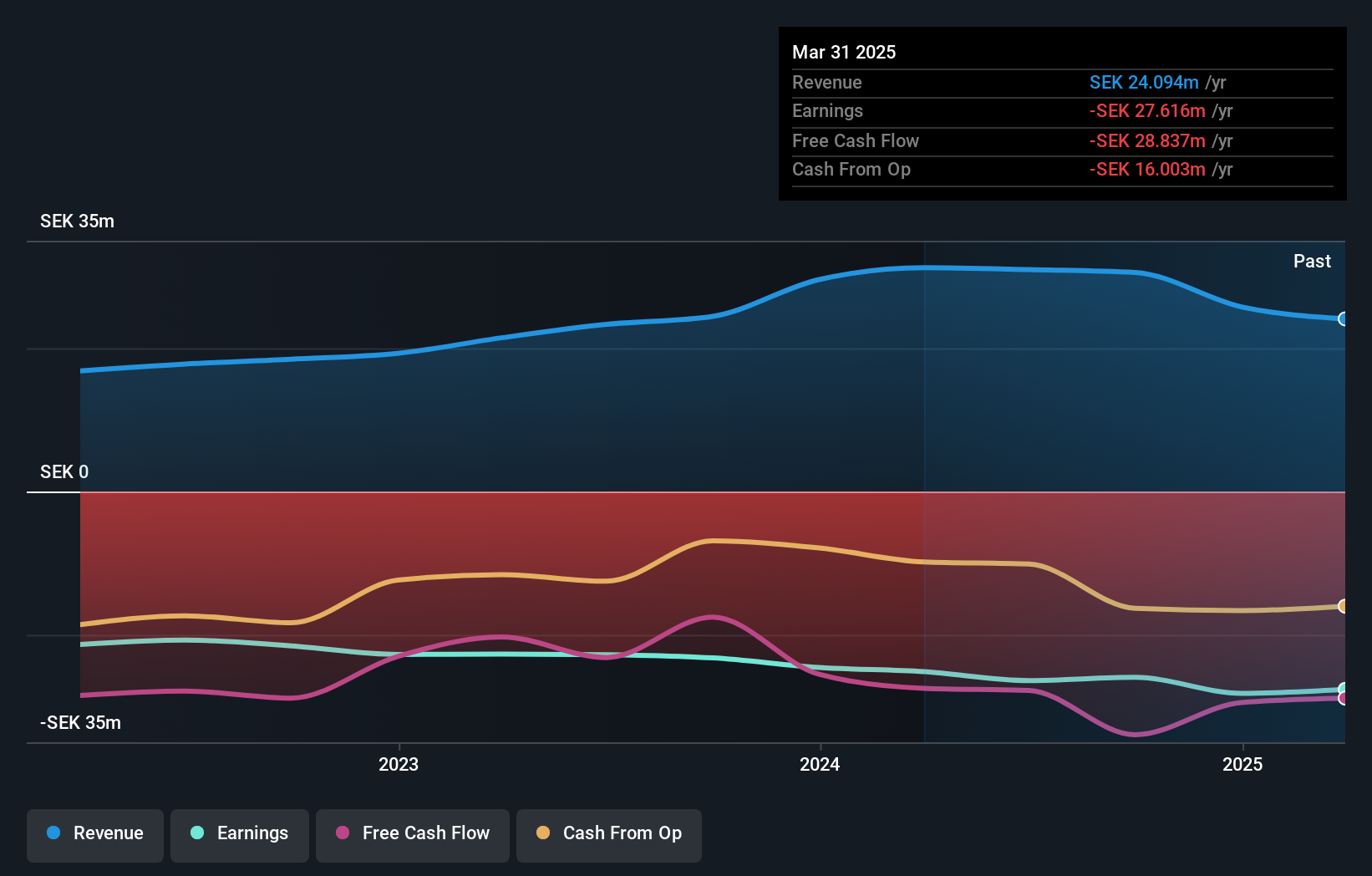Click the 2024 x-axis label

(x=820, y=764)
